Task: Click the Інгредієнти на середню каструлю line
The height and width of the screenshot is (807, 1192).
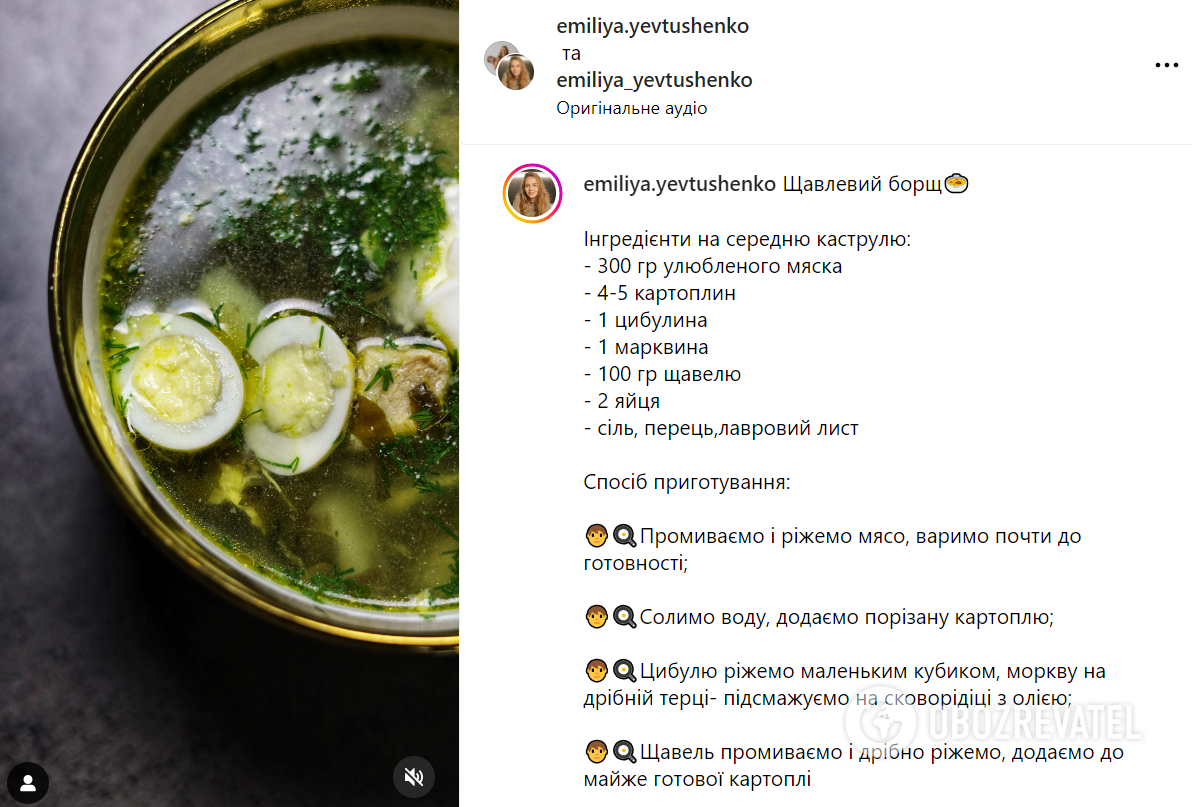Action: point(747,239)
